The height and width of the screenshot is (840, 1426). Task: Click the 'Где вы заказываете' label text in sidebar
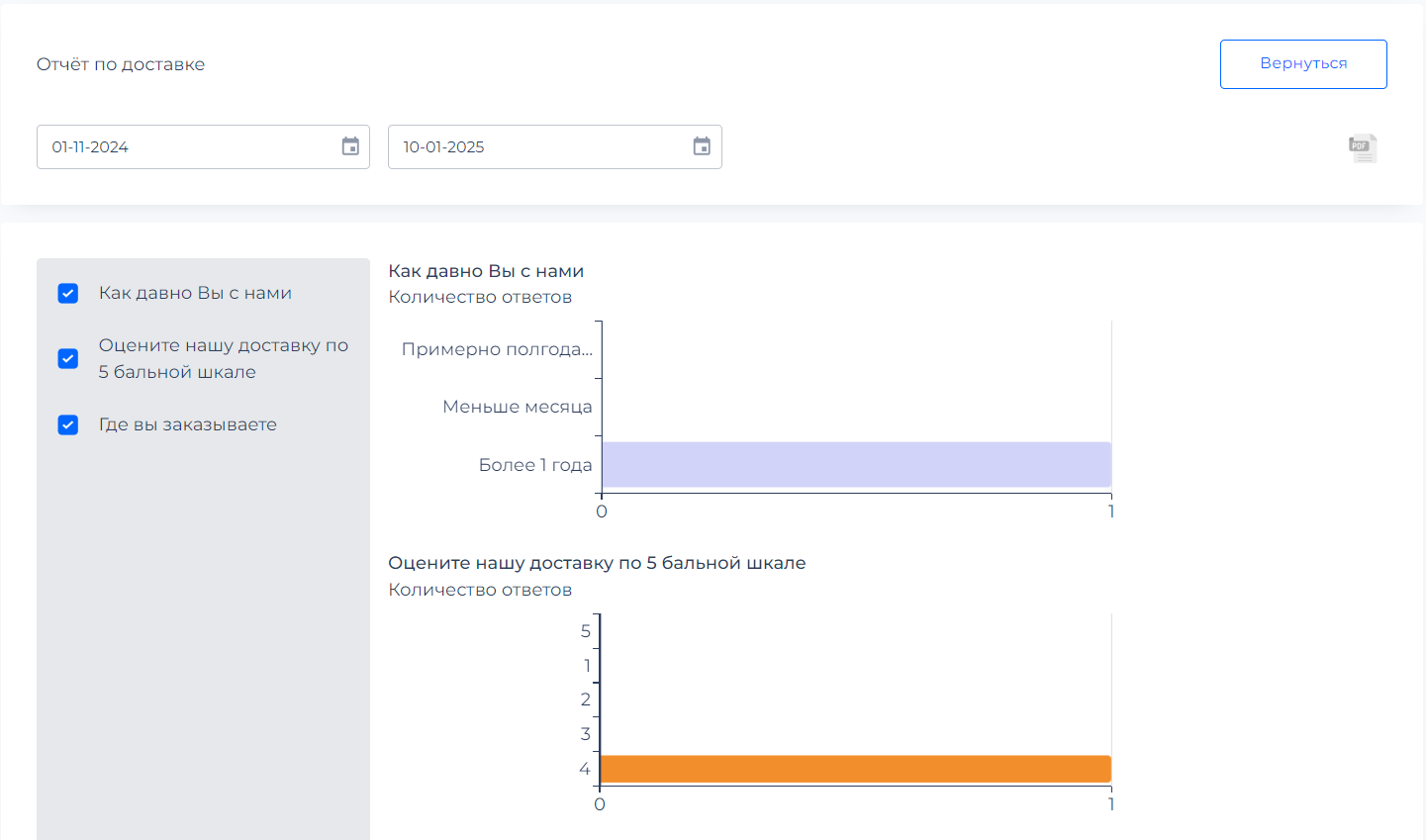coord(188,424)
